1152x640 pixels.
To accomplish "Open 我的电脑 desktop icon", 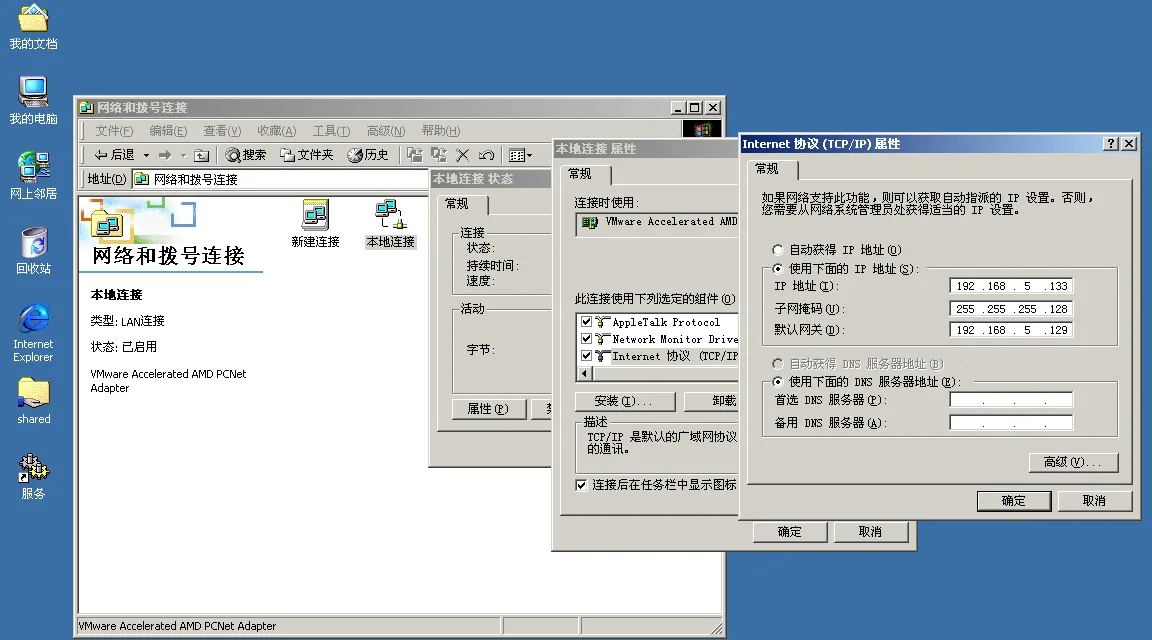I will [x=33, y=101].
